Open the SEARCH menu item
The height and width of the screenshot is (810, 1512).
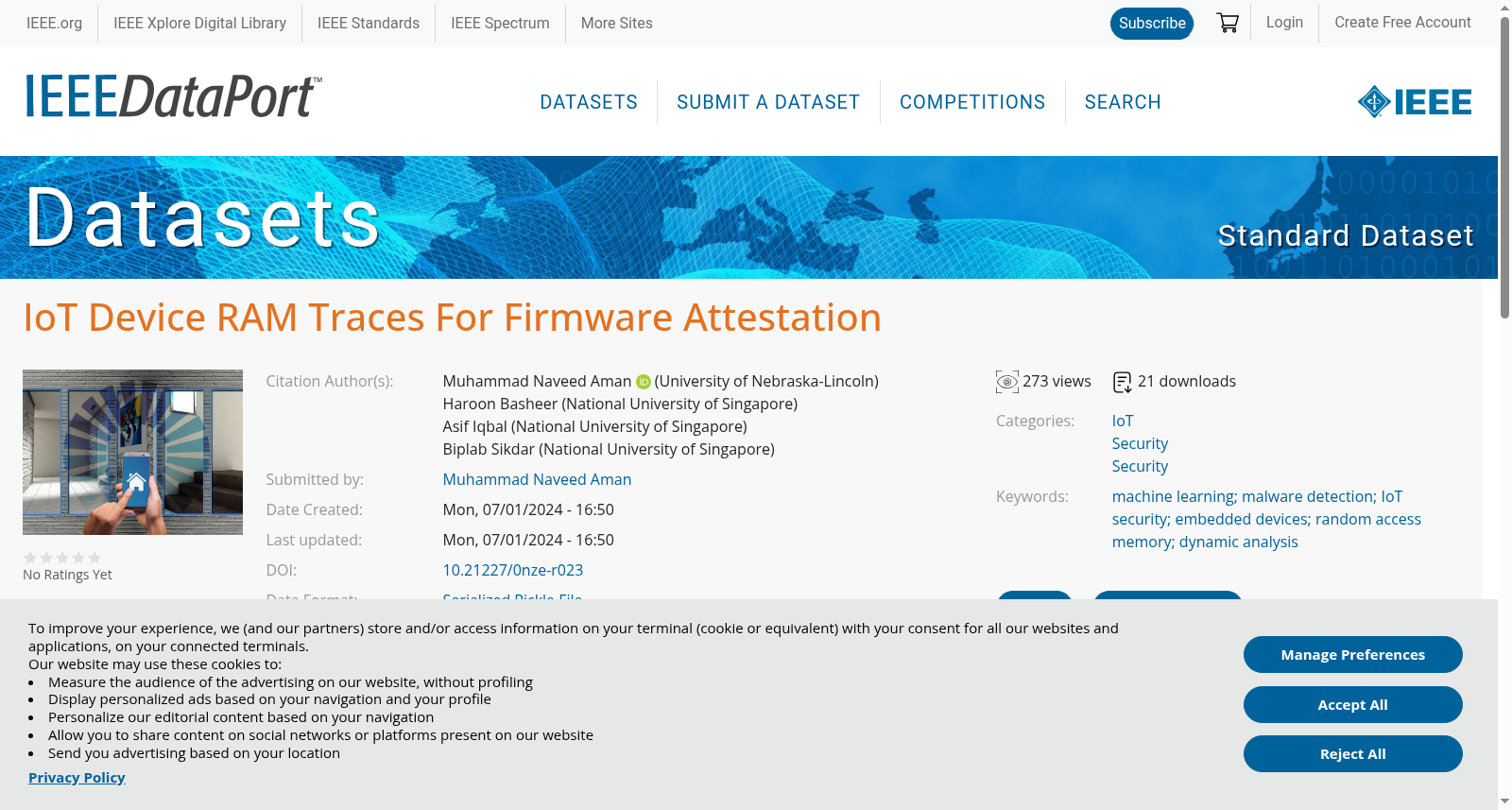(x=1123, y=102)
